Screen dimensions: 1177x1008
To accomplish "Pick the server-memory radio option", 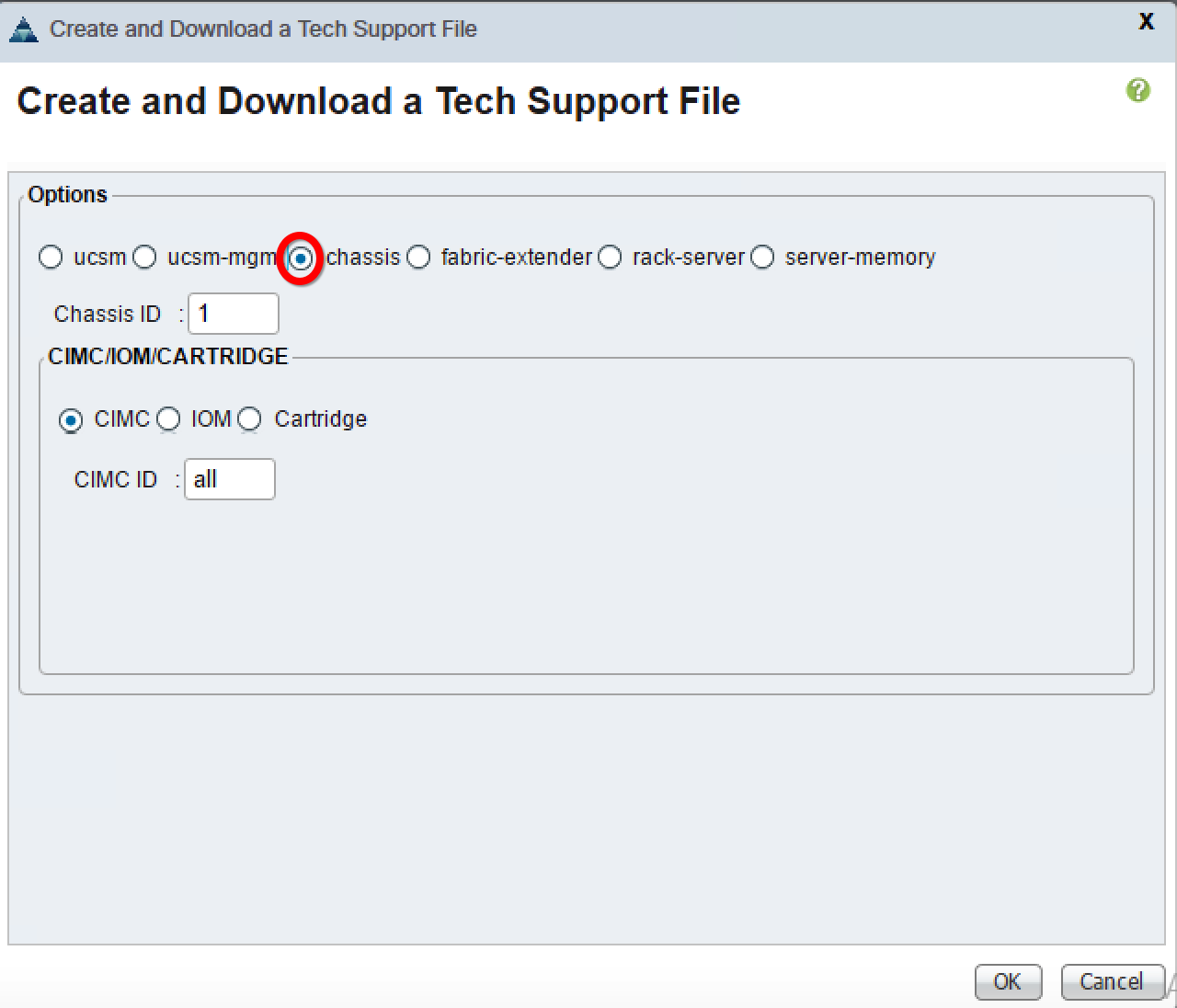I will 762,258.
